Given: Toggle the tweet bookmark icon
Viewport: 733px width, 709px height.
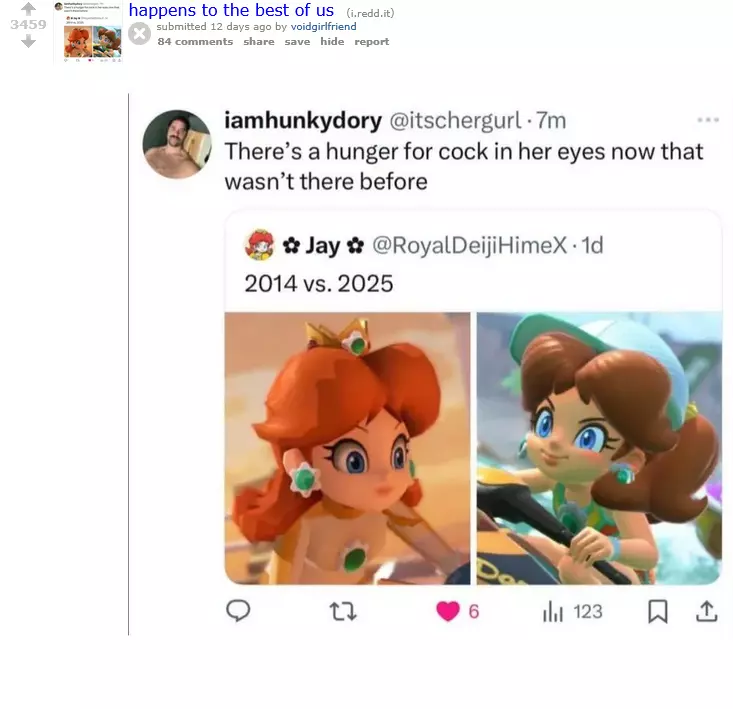Looking at the screenshot, I should click(657, 611).
